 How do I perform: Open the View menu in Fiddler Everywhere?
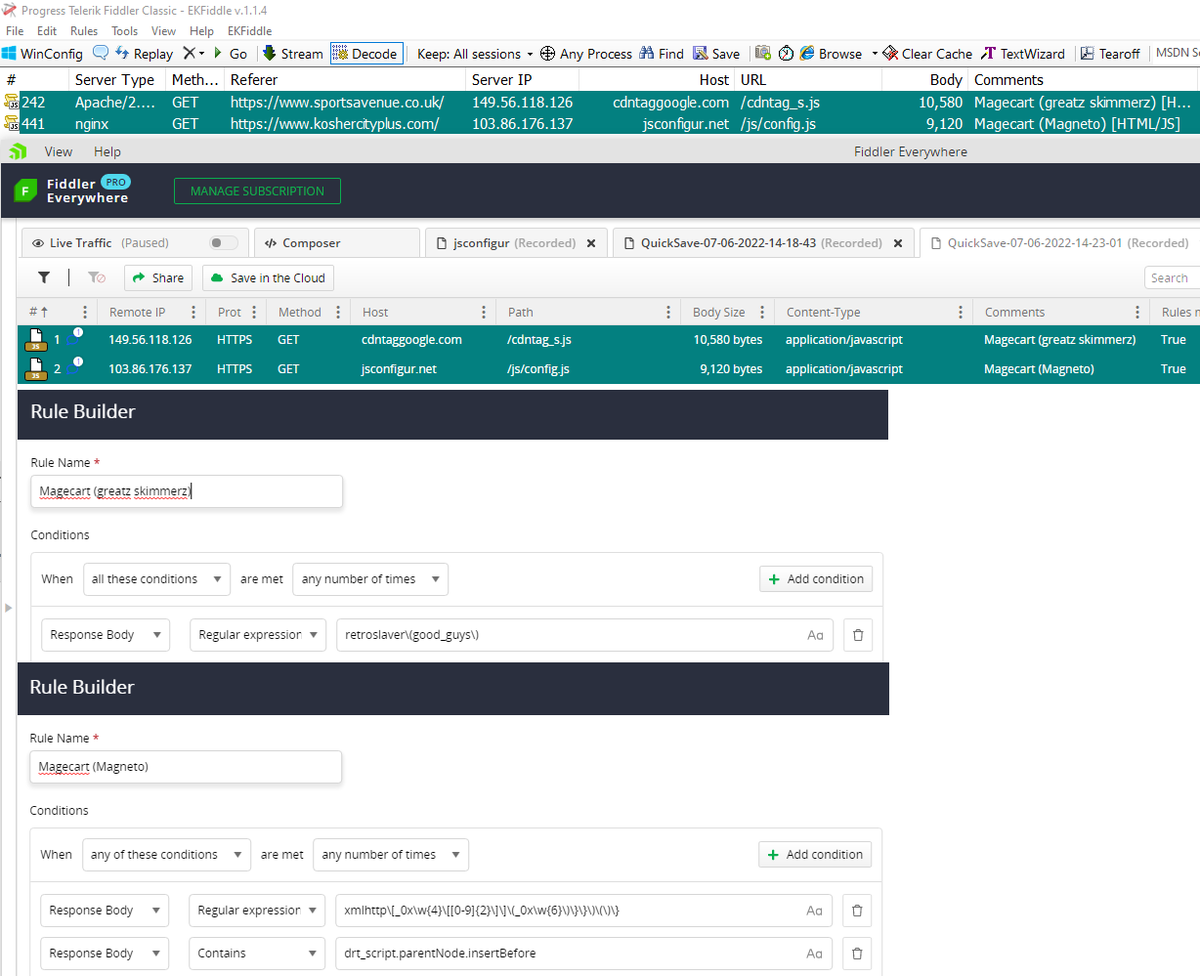tap(59, 152)
